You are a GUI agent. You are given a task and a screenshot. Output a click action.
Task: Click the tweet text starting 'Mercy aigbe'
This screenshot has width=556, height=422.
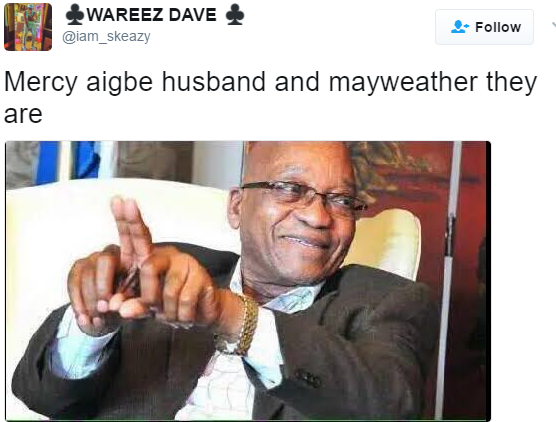tap(271, 98)
